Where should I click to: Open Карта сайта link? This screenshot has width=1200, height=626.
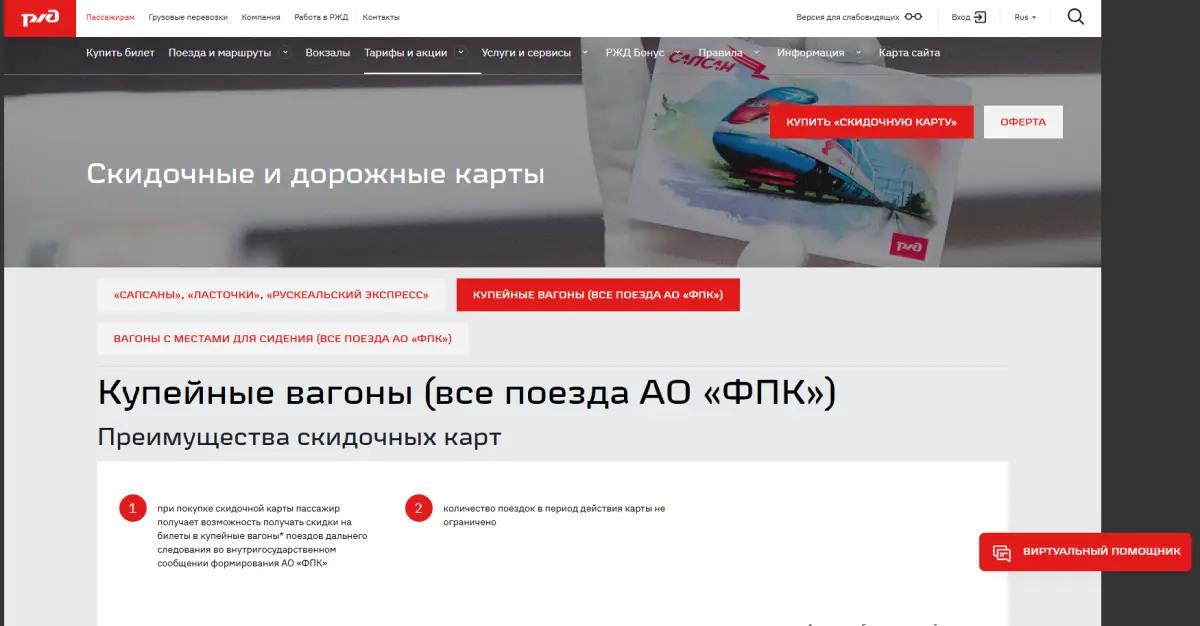tap(909, 53)
